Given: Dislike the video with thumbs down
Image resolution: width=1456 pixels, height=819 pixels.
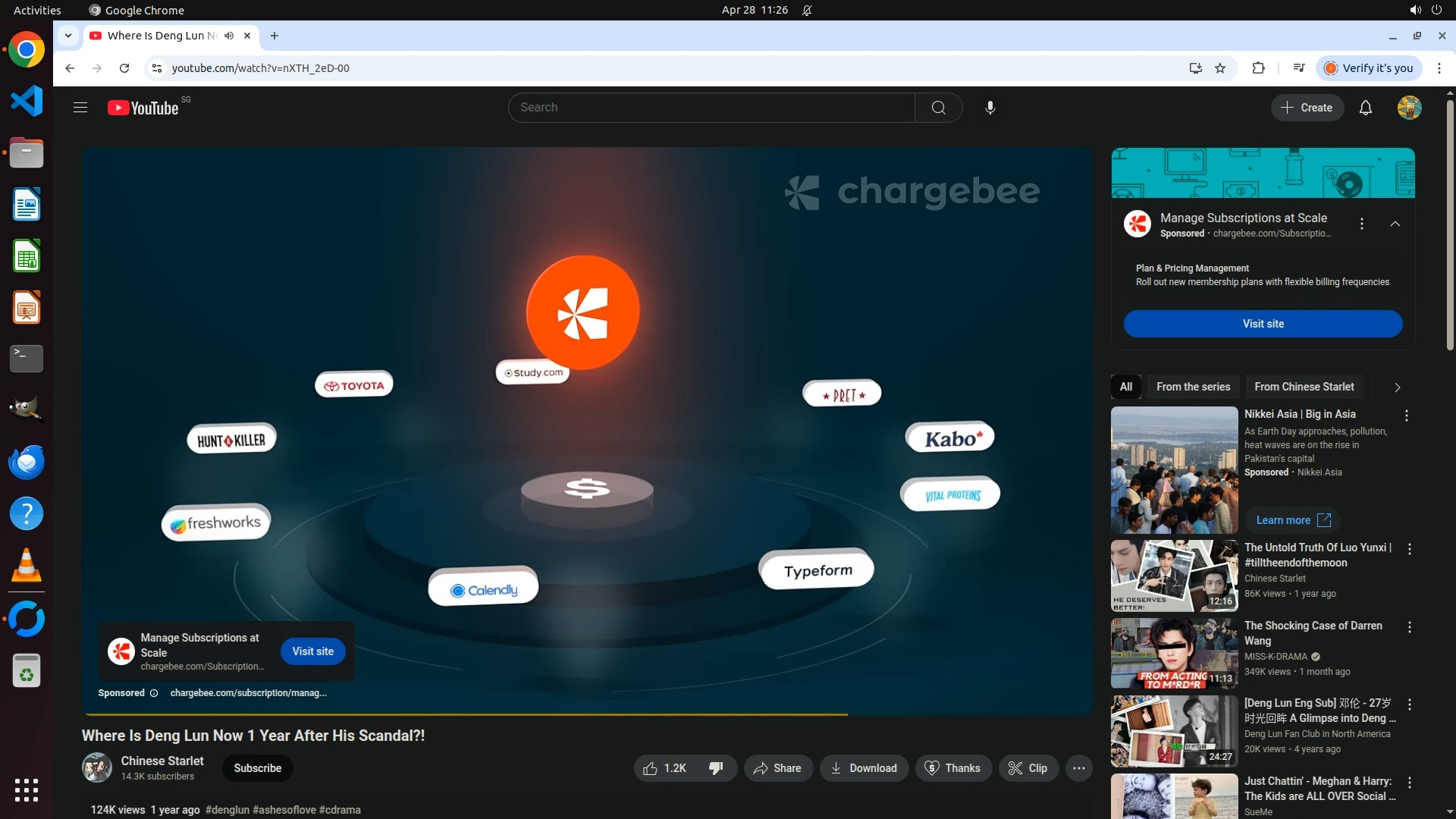Looking at the screenshot, I should point(716,768).
